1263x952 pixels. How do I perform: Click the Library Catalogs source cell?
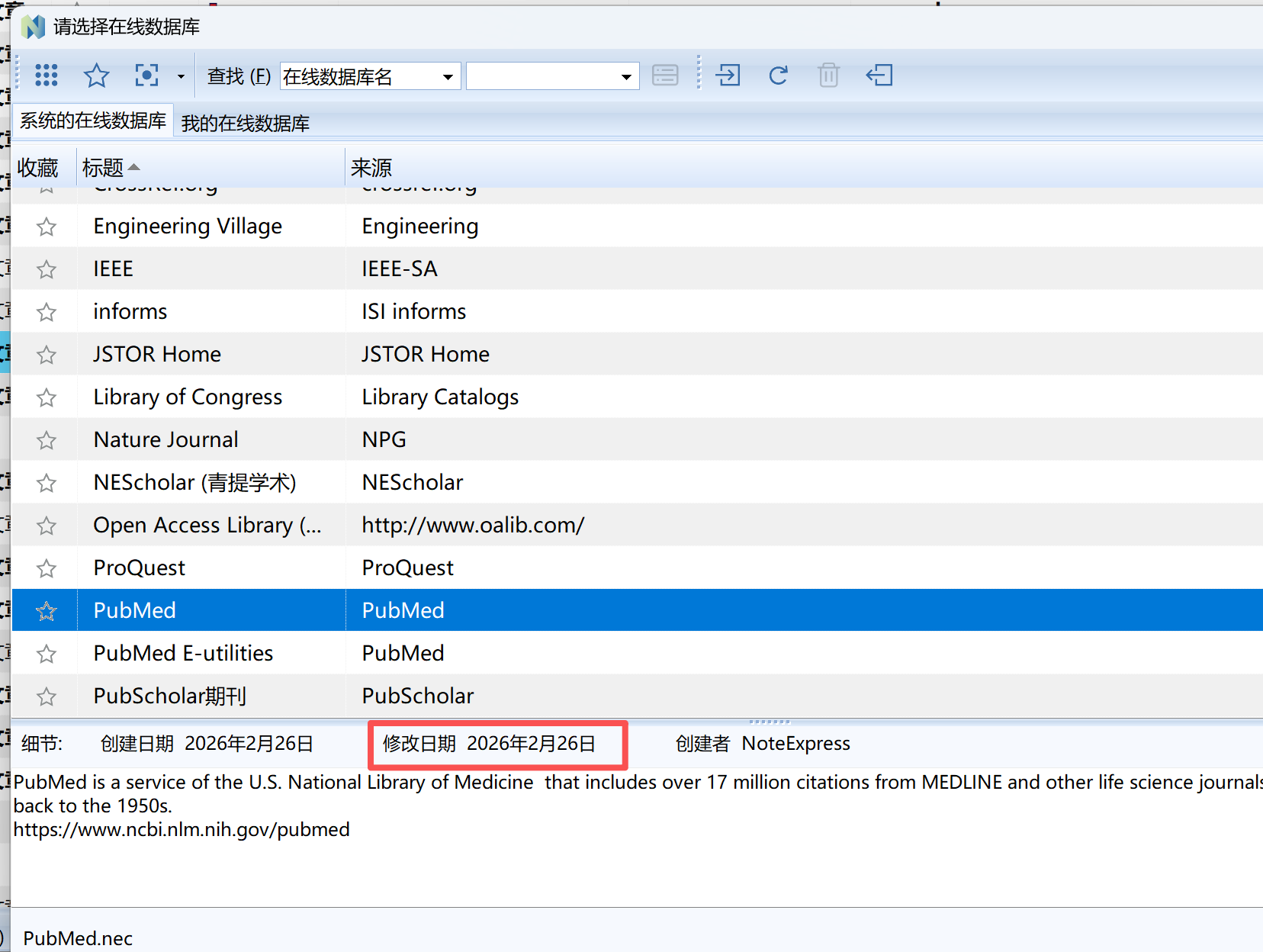(x=440, y=397)
